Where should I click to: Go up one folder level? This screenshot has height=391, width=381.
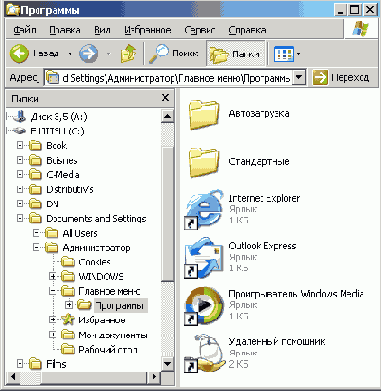pos(128,53)
